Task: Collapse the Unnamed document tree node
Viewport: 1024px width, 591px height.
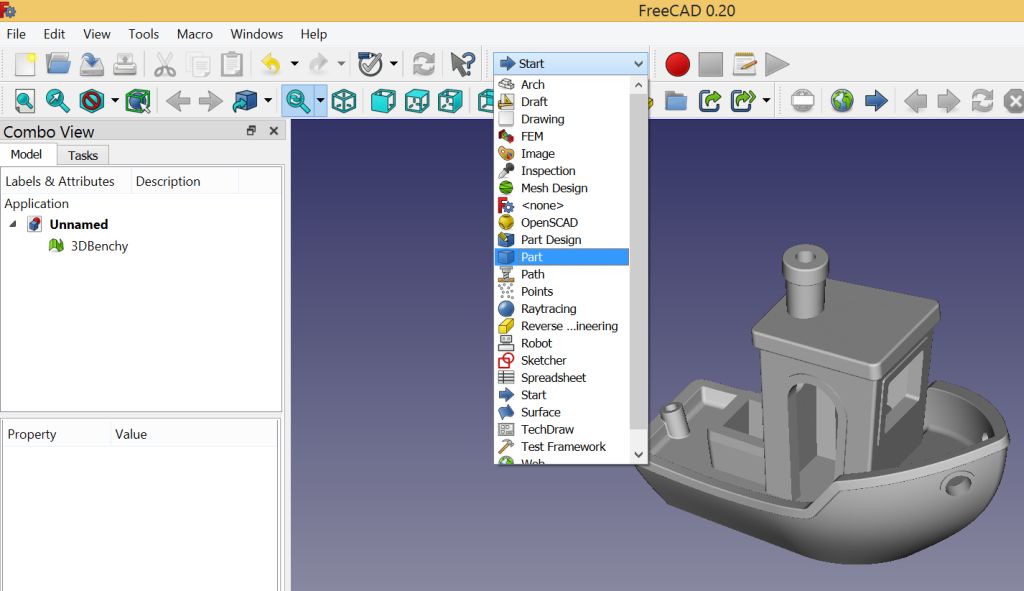Action: click(x=13, y=224)
